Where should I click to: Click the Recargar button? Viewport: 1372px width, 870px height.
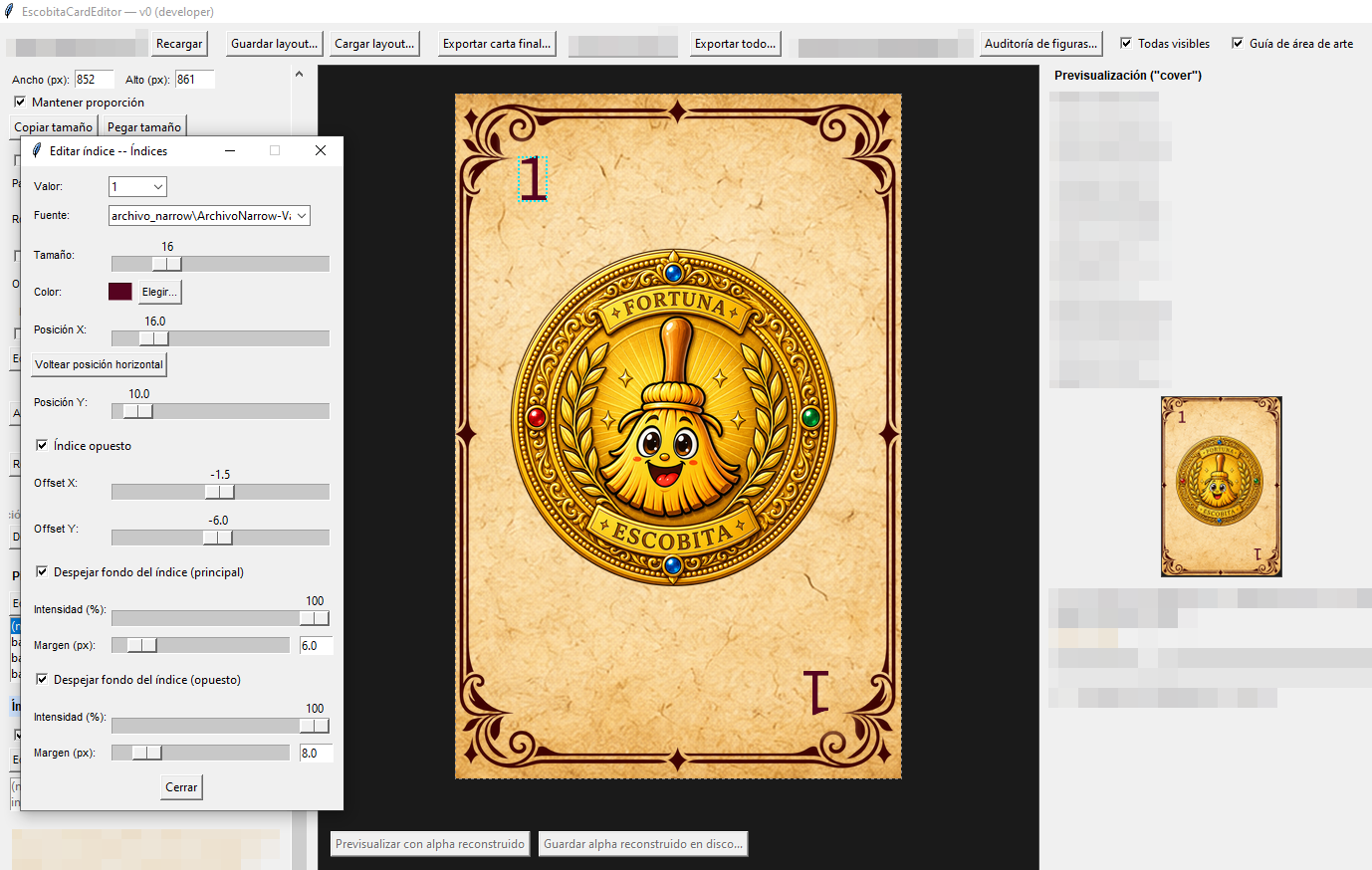[x=179, y=44]
